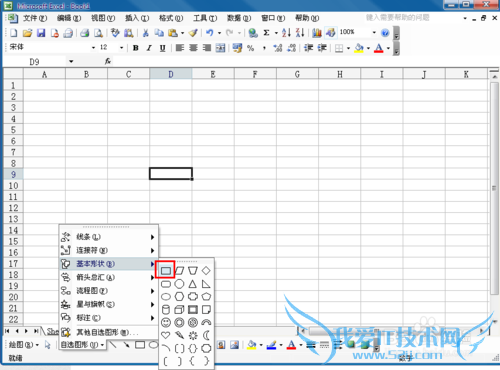The width and height of the screenshot is (500, 370).
Task: Open the File menu
Action: 35,18
